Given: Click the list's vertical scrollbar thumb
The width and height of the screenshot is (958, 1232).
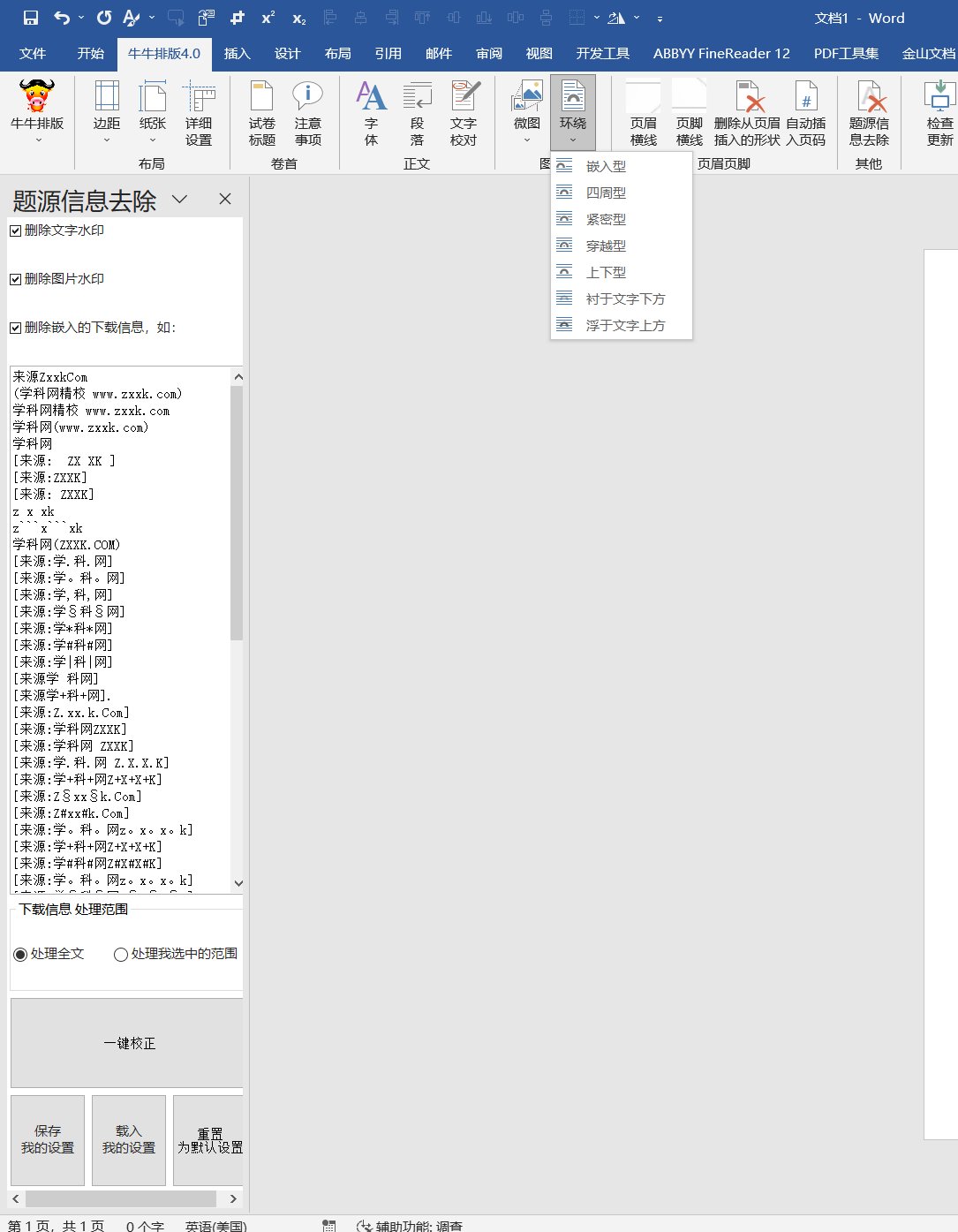Looking at the screenshot, I should pos(236,512).
